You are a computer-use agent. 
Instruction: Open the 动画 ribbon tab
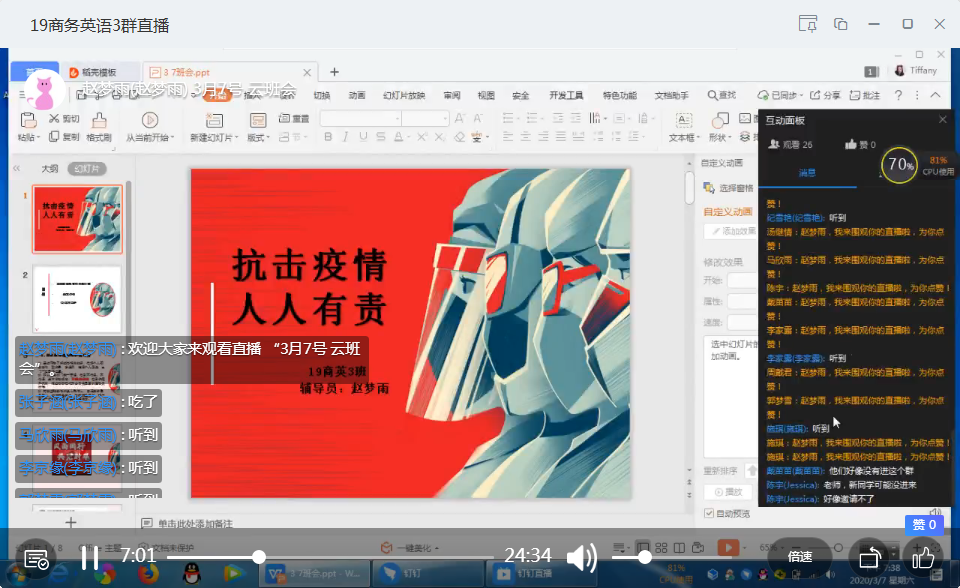point(357,96)
